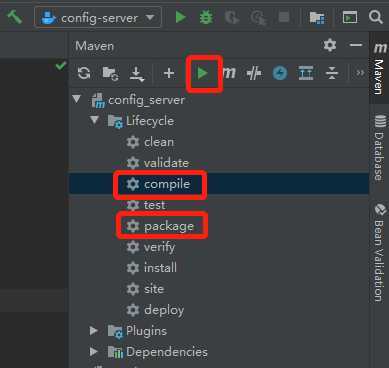389x368 pixels.
Task: Execute Maven goal 'm' icon
Action: click(x=229, y=73)
